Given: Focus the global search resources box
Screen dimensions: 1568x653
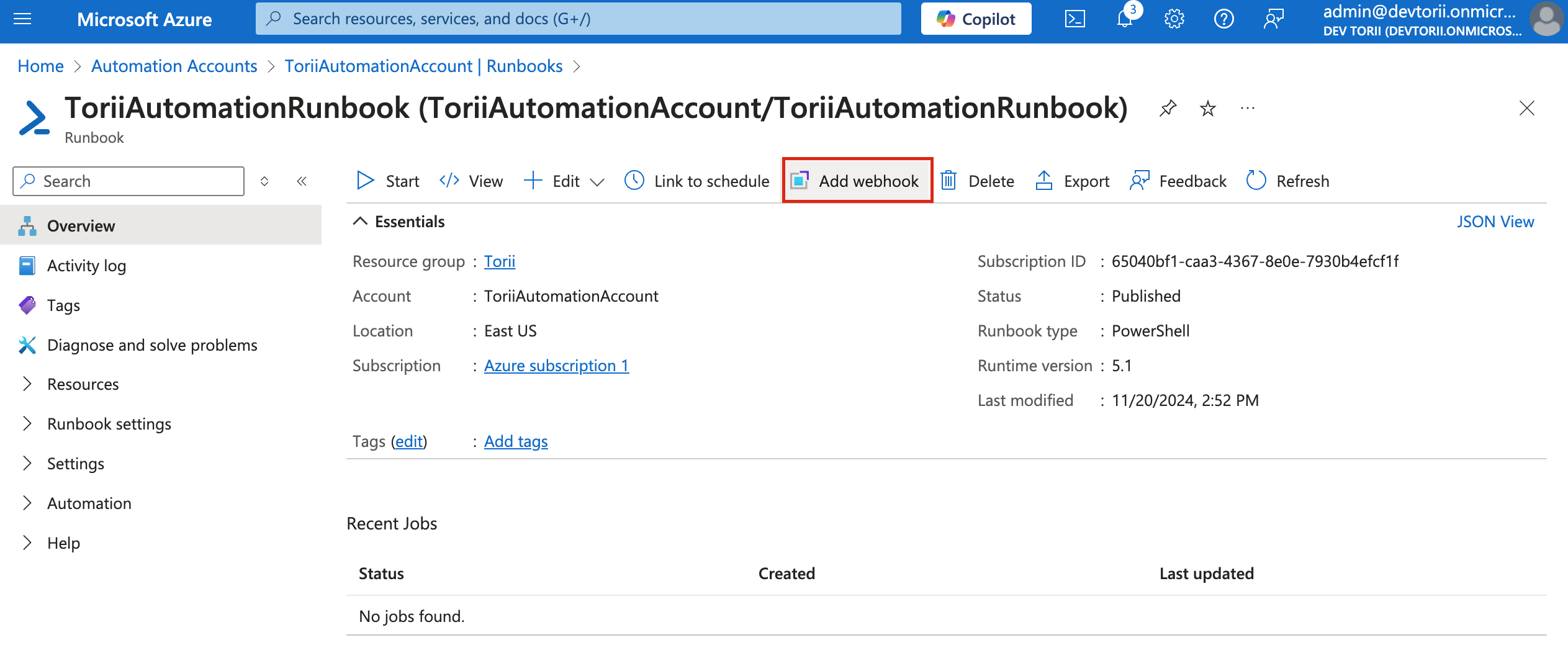Looking at the screenshot, I should click(x=578, y=19).
